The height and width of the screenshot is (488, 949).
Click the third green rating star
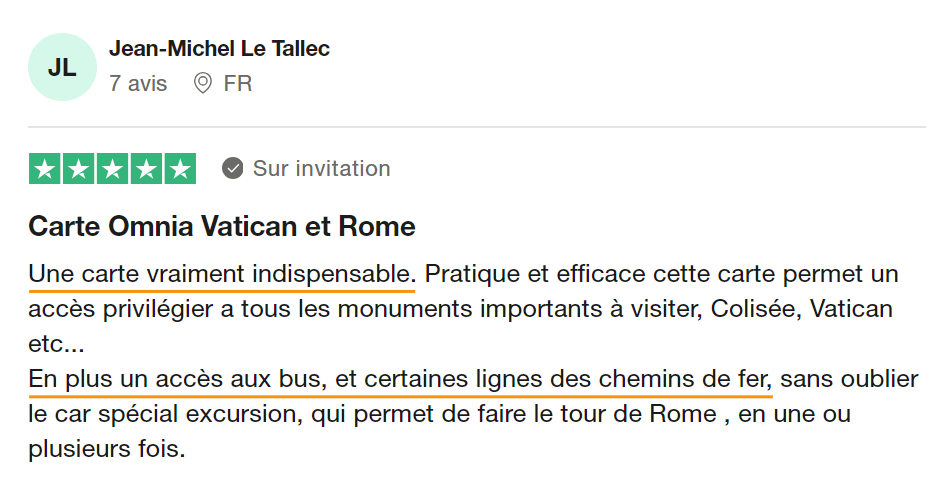coord(113,169)
